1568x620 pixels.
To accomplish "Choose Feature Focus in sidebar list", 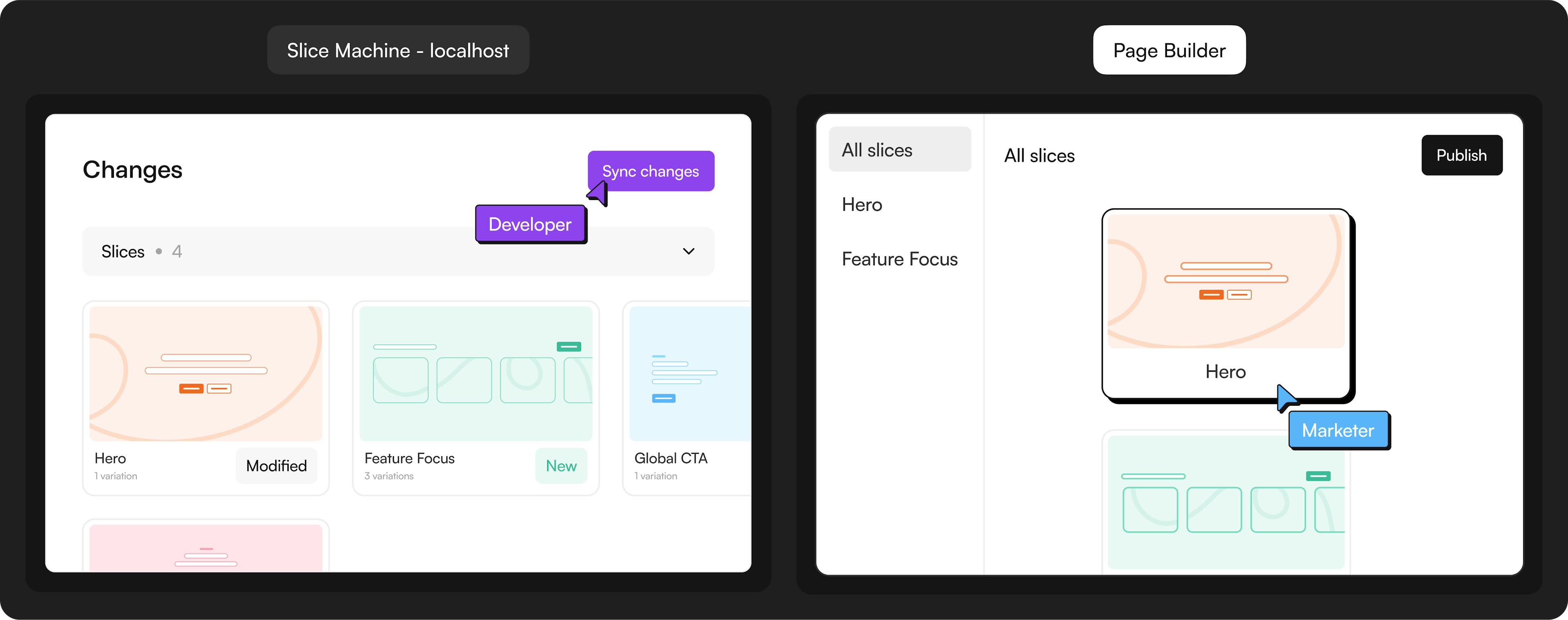I will [899, 259].
